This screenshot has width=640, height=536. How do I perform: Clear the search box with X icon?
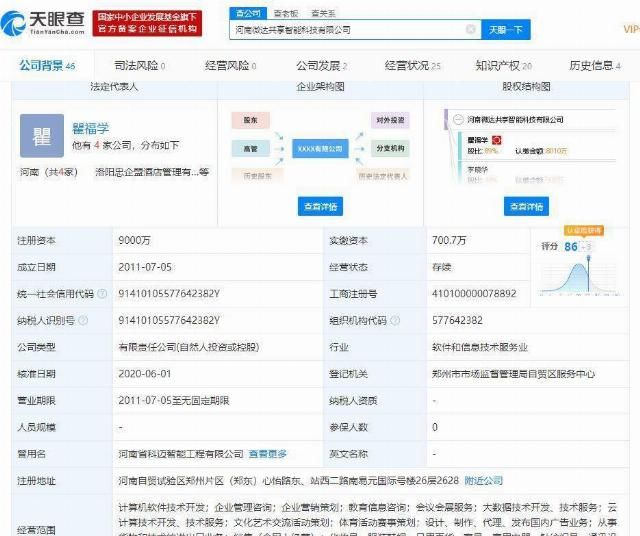click(x=471, y=29)
